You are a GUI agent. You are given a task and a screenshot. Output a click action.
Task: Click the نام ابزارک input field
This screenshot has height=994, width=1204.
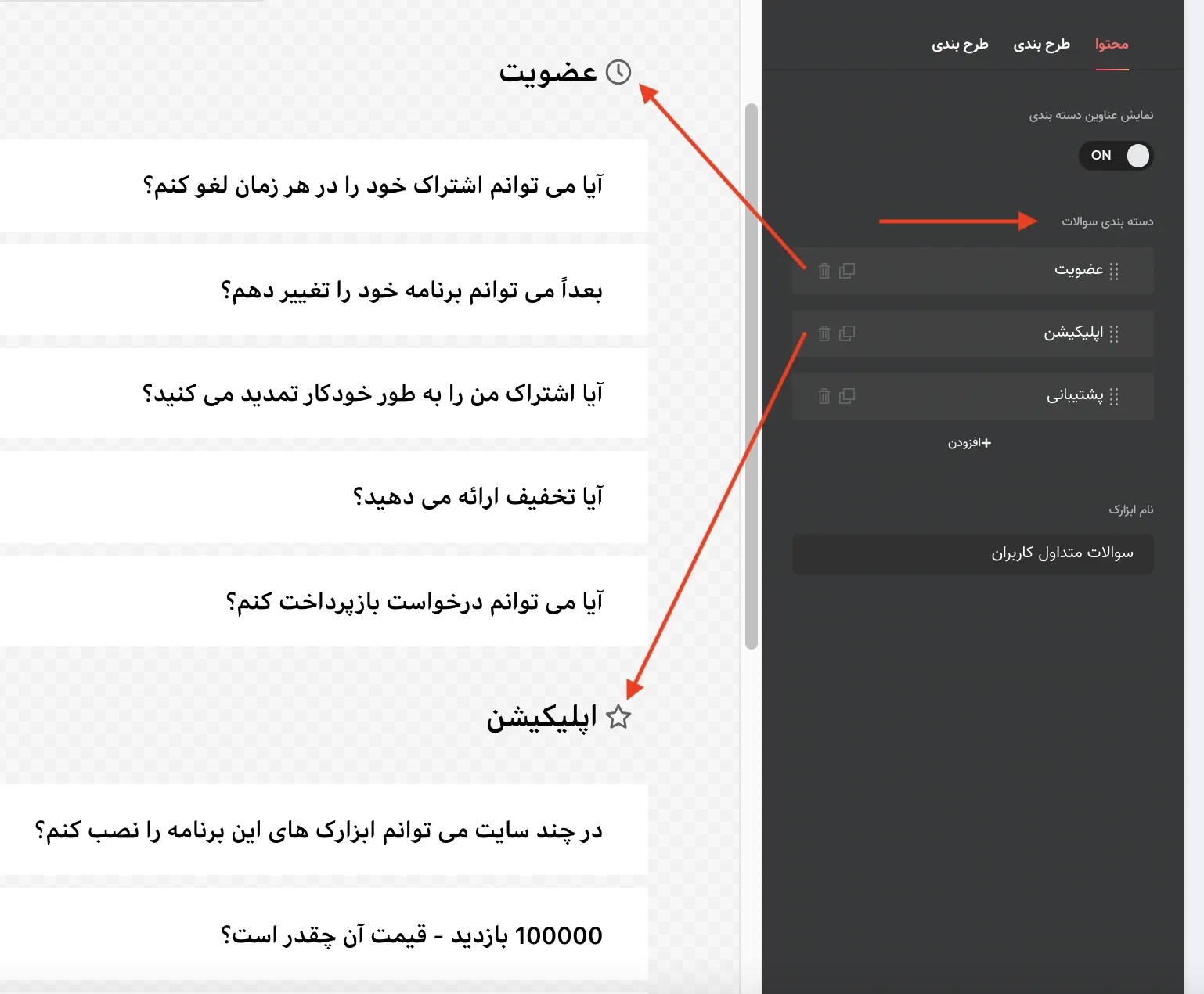[973, 554]
